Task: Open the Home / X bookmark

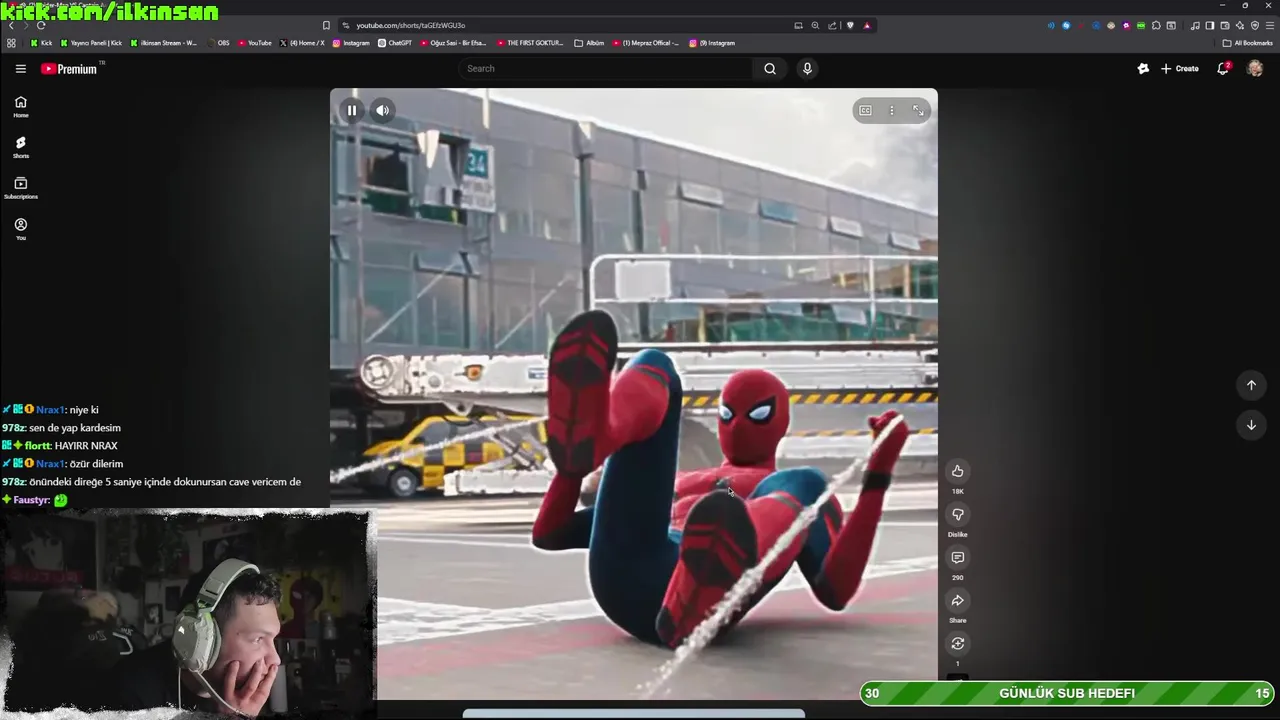Action: (x=302, y=43)
